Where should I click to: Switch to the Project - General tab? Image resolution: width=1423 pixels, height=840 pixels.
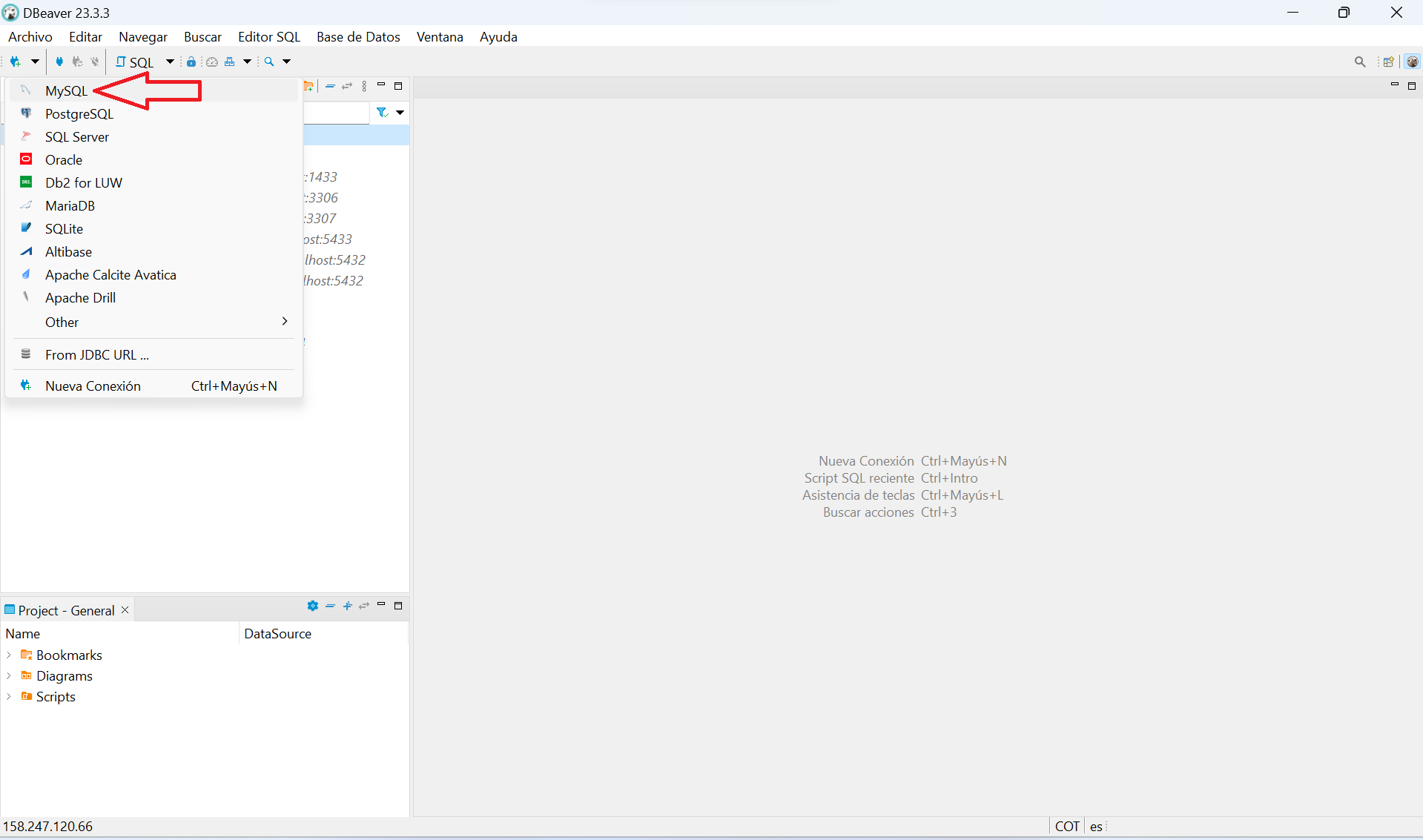coord(67,610)
